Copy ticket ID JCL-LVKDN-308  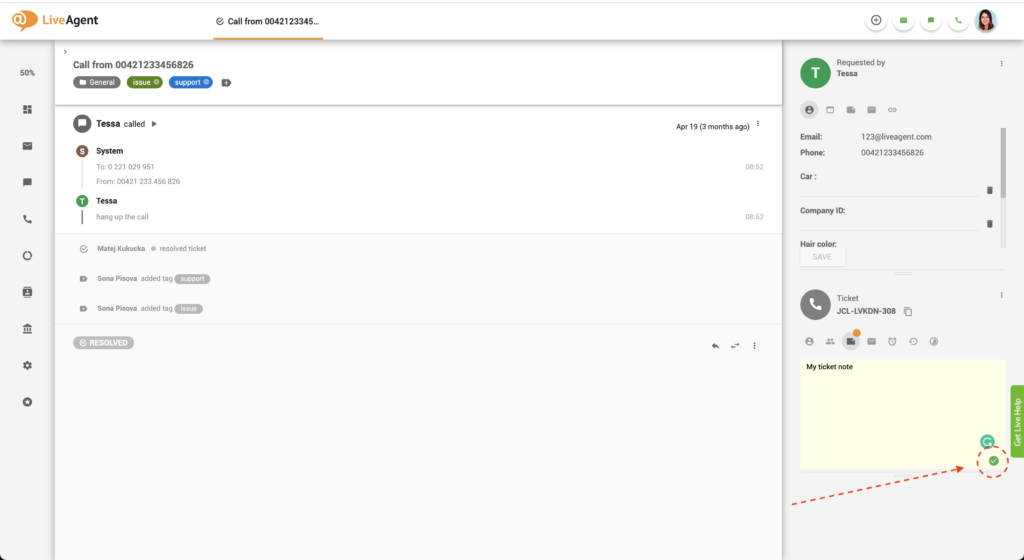[x=907, y=312]
